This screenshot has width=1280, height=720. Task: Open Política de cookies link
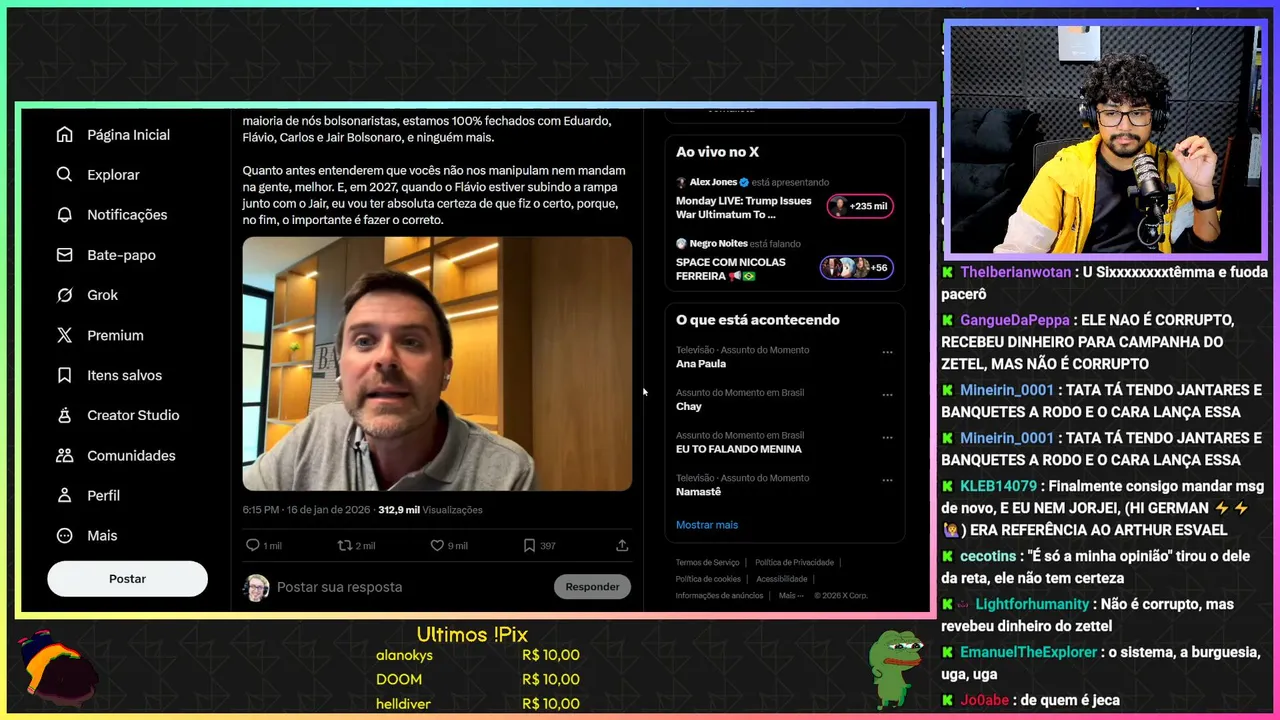(708, 579)
